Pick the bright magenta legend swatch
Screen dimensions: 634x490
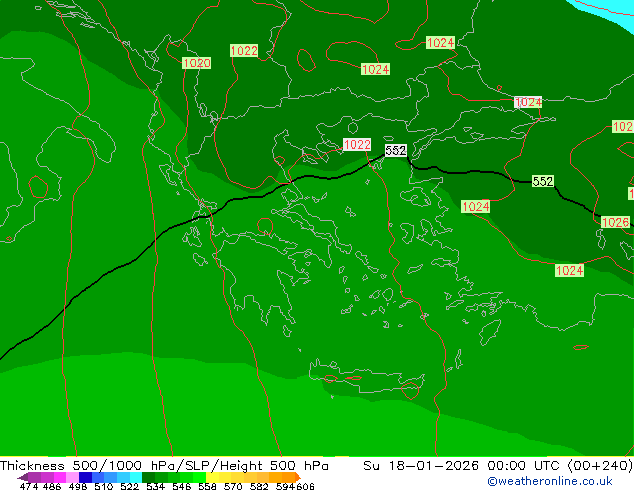[60, 477]
